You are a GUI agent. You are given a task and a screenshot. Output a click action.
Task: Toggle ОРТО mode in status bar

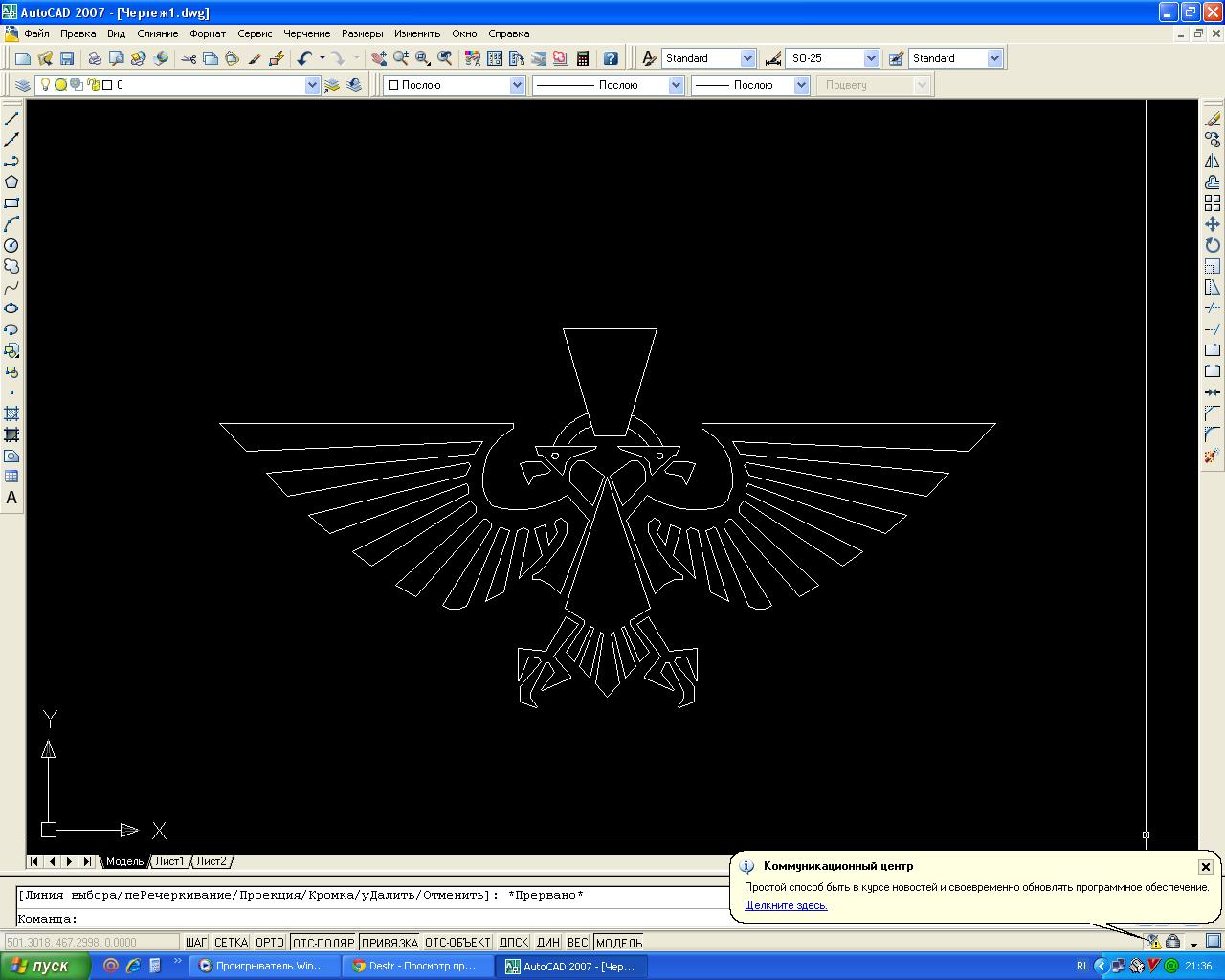(x=270, y=943)
